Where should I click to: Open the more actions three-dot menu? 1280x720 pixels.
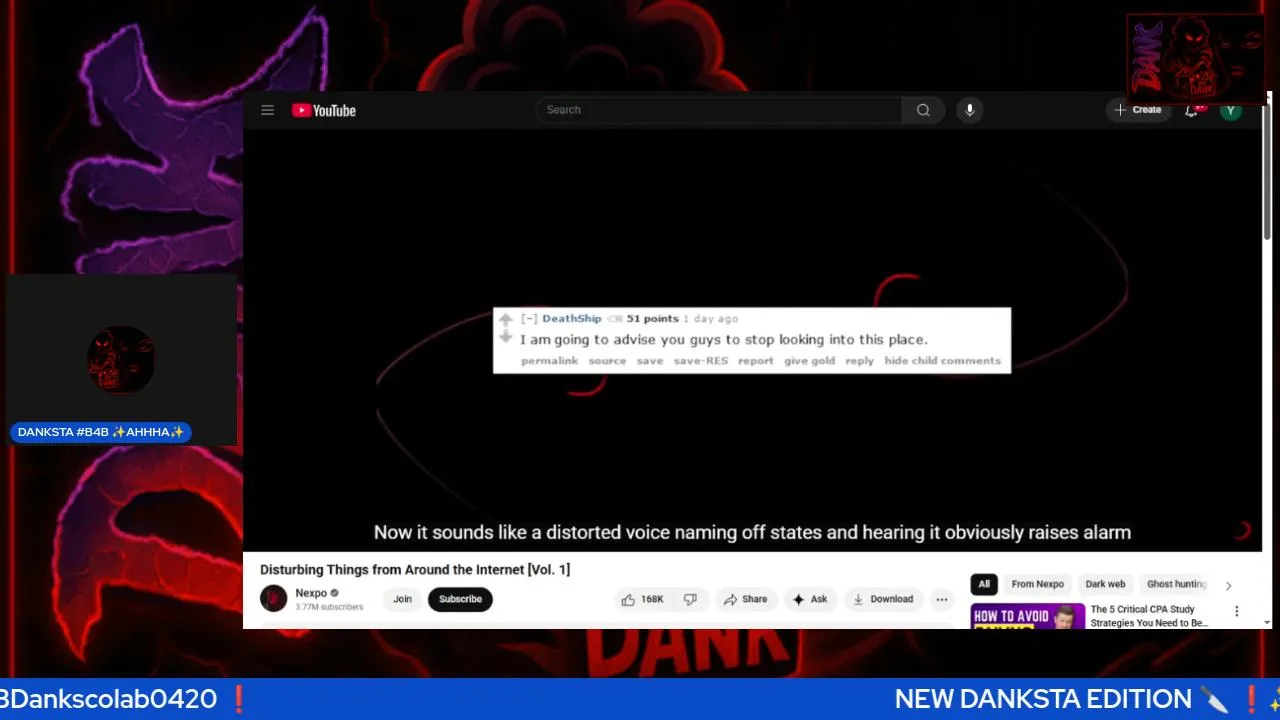tap(942, 599)
